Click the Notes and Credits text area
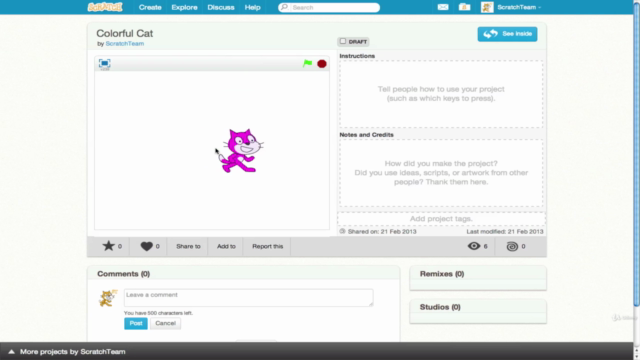The height and width of the screenshot is (360, 640). point(441,173)
